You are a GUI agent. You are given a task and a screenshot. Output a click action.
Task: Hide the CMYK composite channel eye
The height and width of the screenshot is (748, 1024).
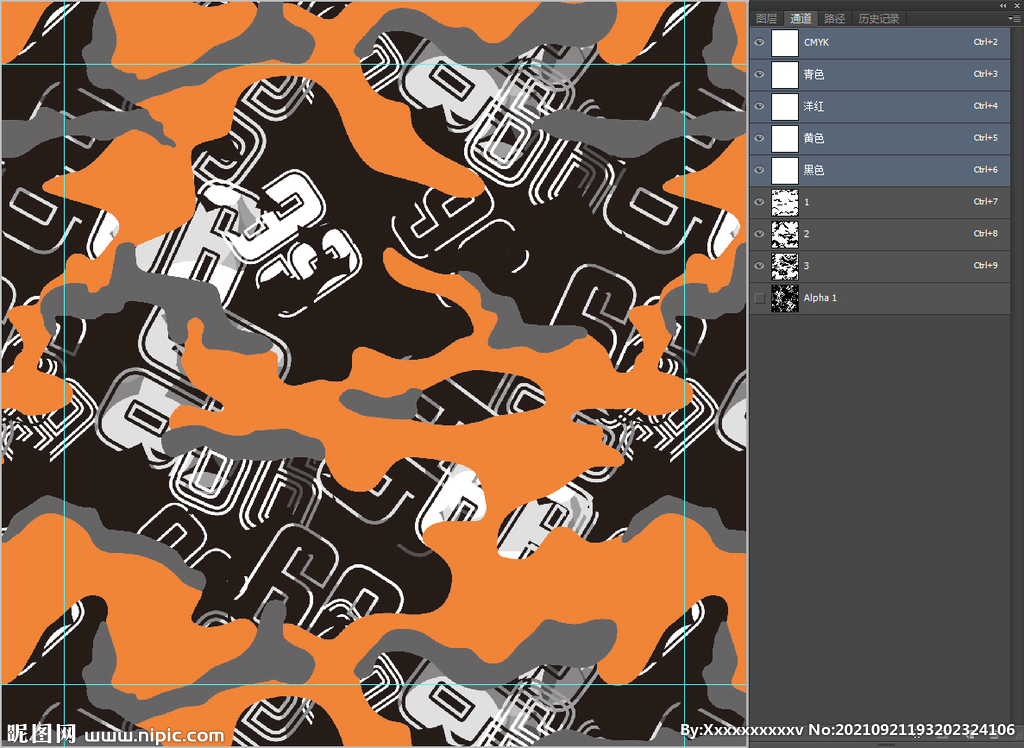(759, 43)
